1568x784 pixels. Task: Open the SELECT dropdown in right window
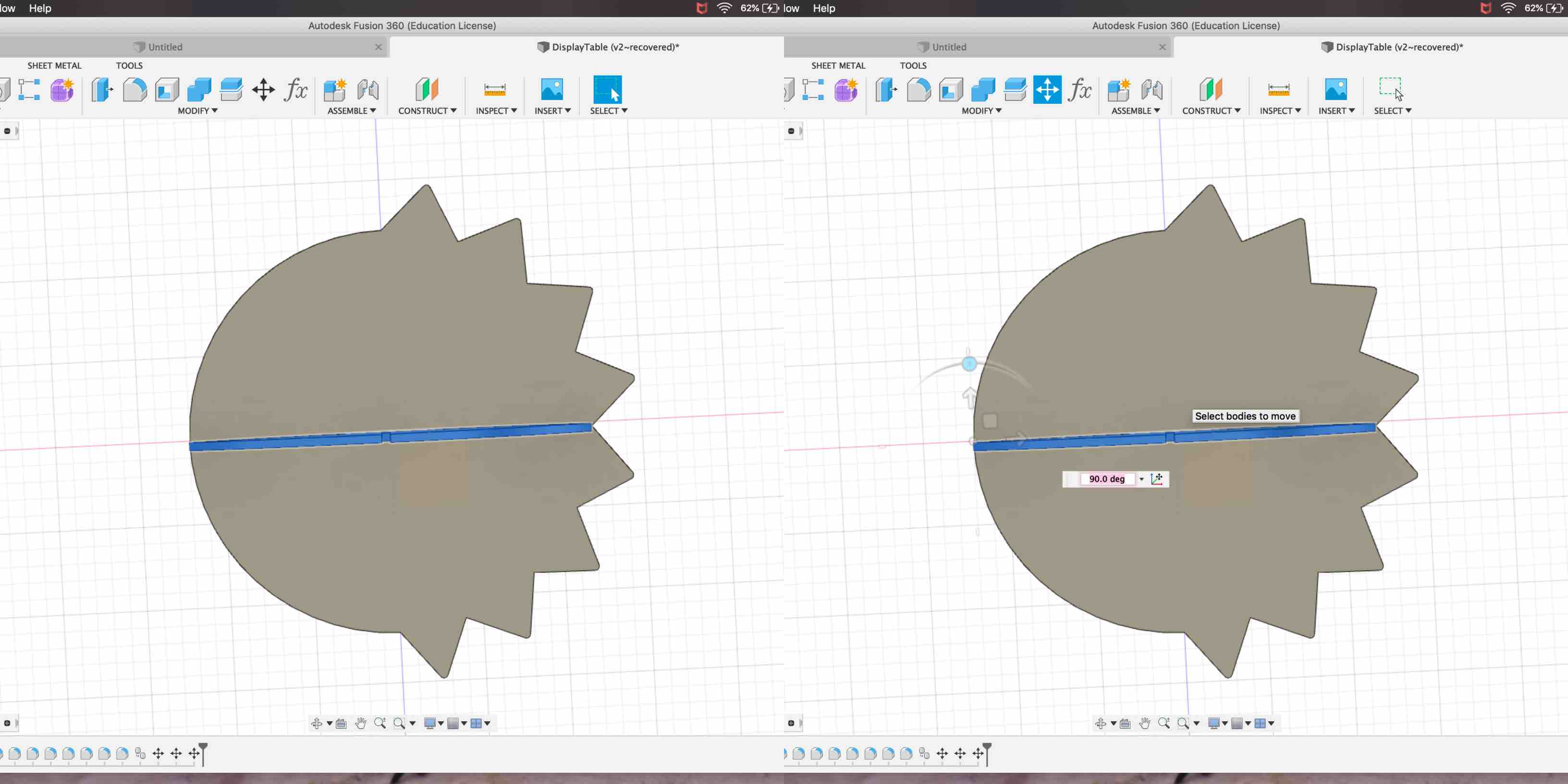pos(1393,110)
